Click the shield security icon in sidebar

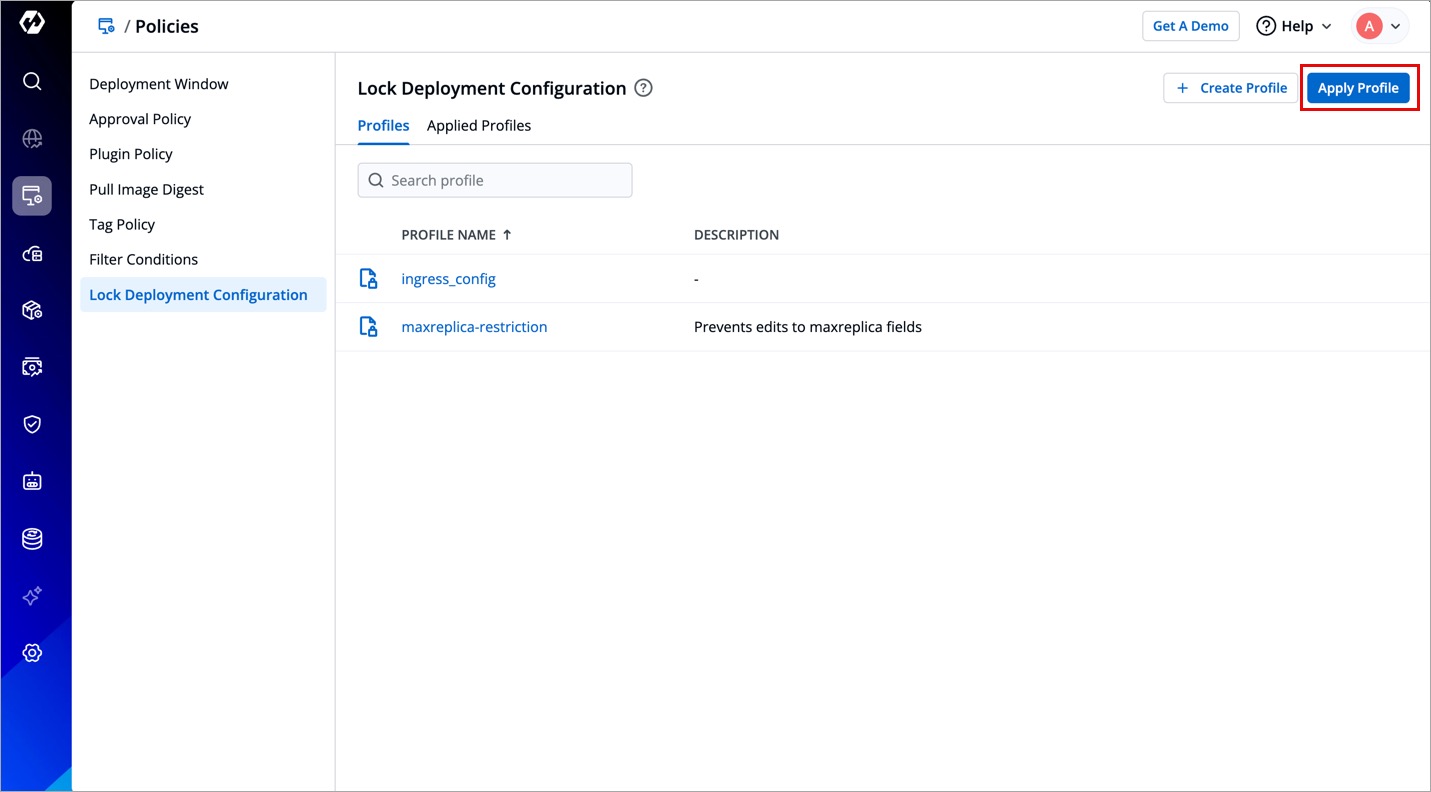click(x=32, y=424)
